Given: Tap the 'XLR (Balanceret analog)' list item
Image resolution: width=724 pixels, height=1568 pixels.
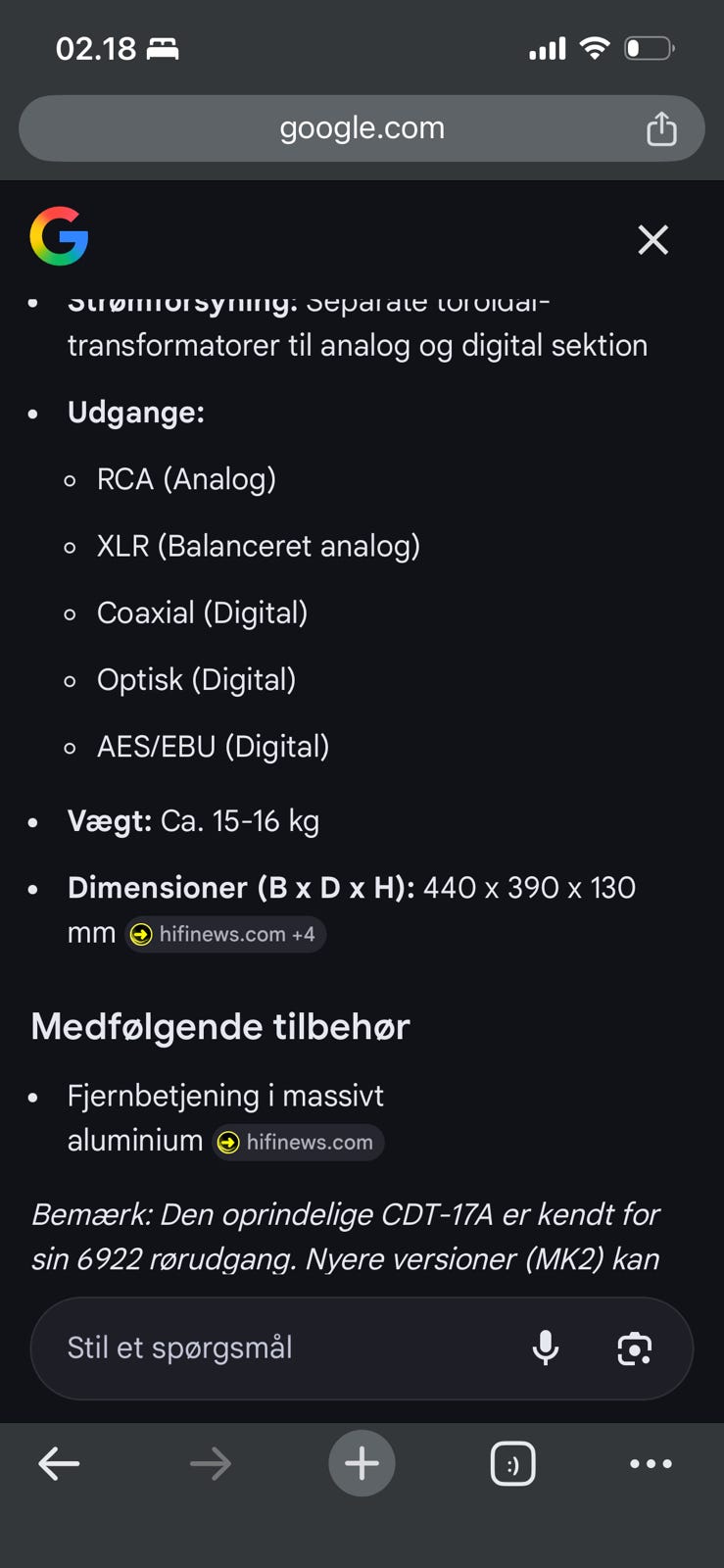Looking at the screenshot, I should 258,546.
